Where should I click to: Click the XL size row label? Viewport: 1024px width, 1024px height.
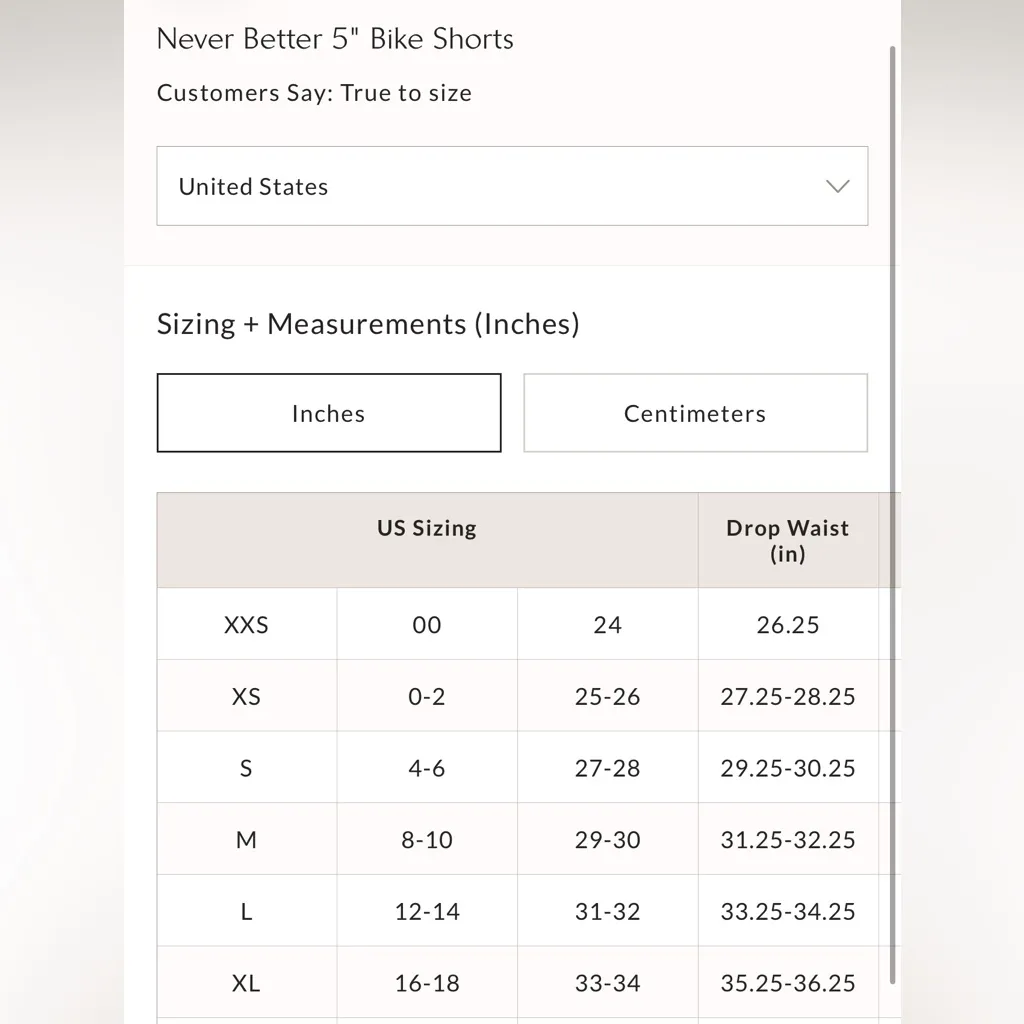(246, 984)
